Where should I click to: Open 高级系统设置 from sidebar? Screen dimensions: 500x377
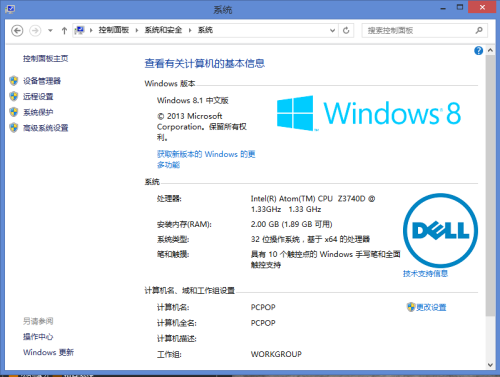tap(45, 128)
